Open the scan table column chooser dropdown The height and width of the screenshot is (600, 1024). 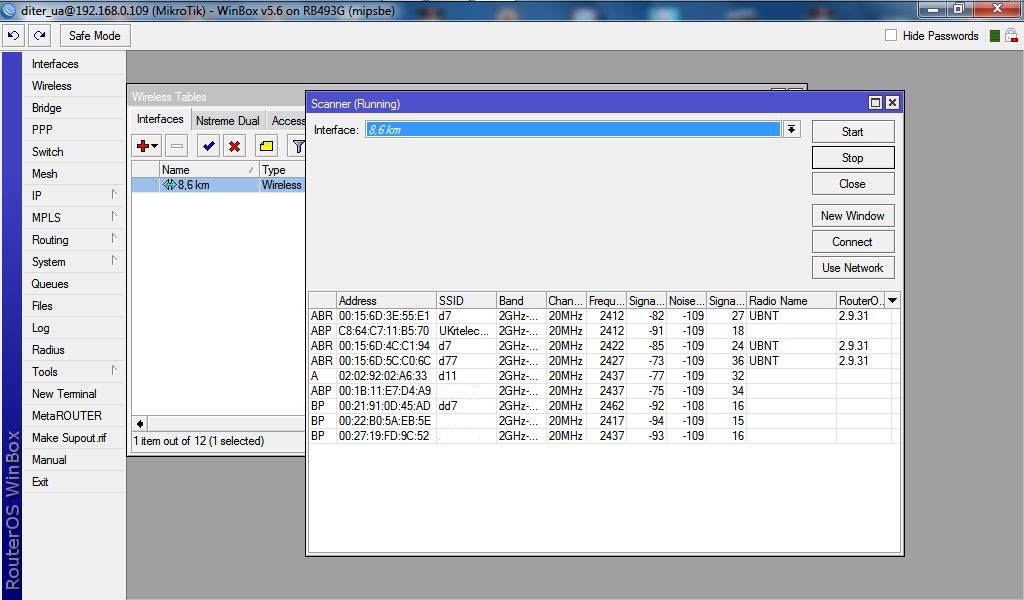(x=893, y=300)
